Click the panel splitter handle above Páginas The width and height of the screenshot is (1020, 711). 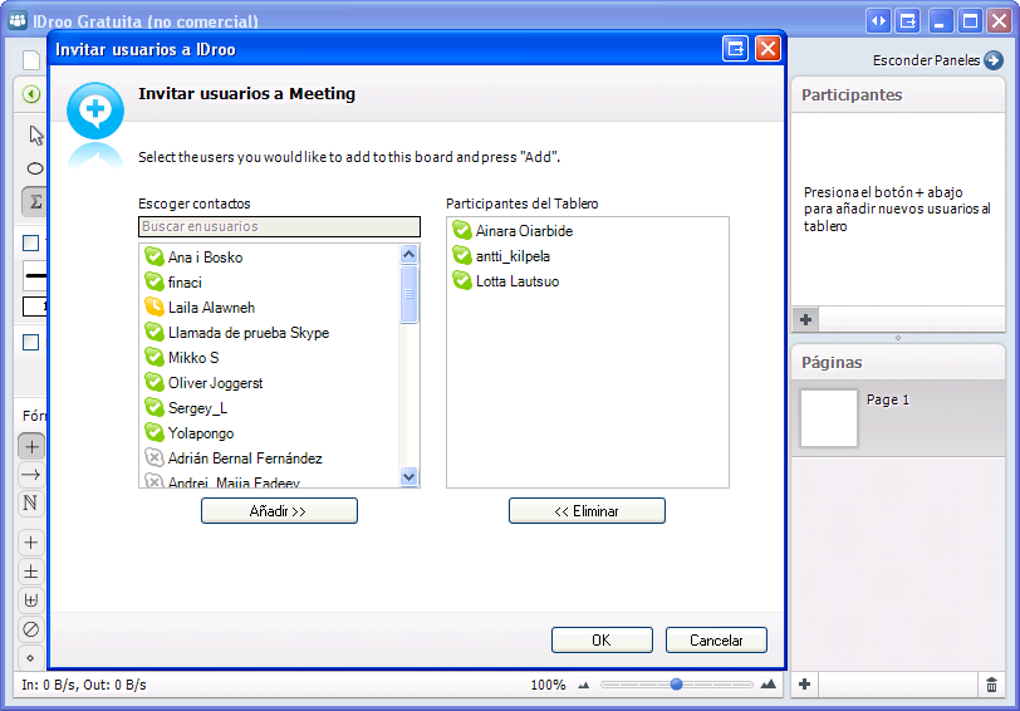[x=898, y=338]
